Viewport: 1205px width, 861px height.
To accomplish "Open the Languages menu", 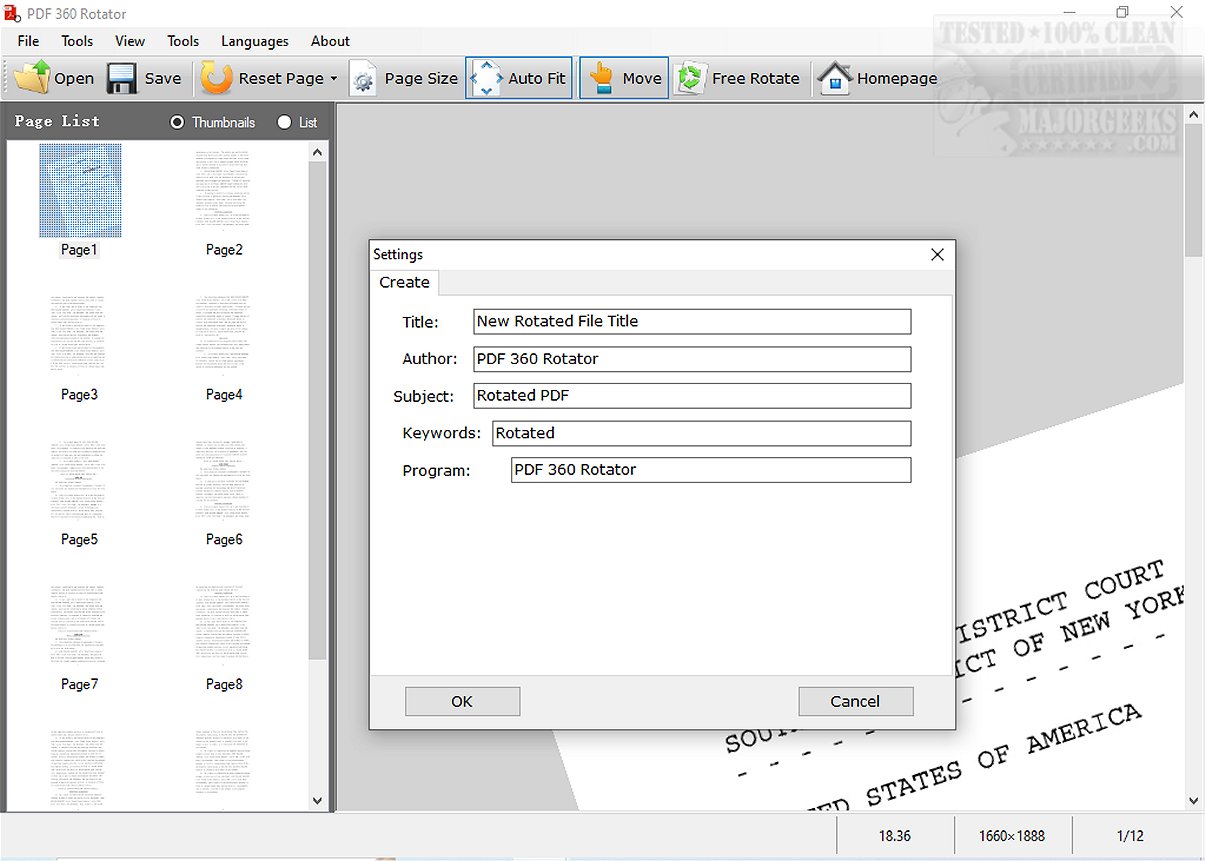I will (255, 41).
